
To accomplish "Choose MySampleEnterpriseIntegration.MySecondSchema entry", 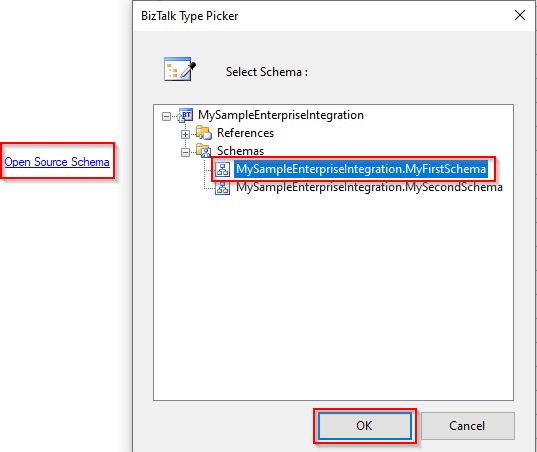I will click(x=369, y=187).
